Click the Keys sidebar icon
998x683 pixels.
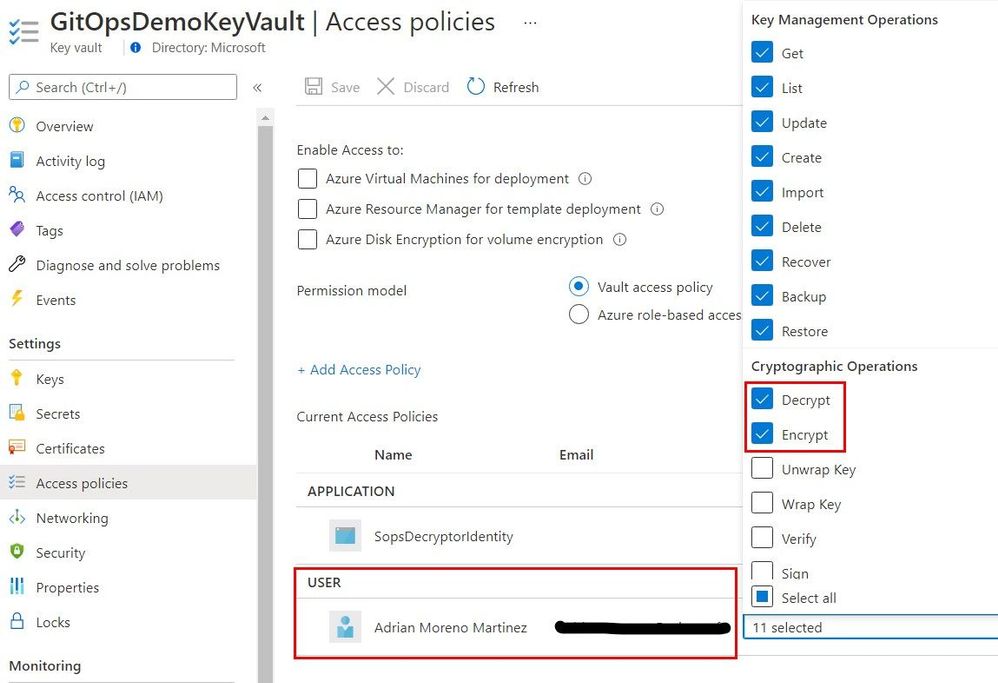(17, 378)
